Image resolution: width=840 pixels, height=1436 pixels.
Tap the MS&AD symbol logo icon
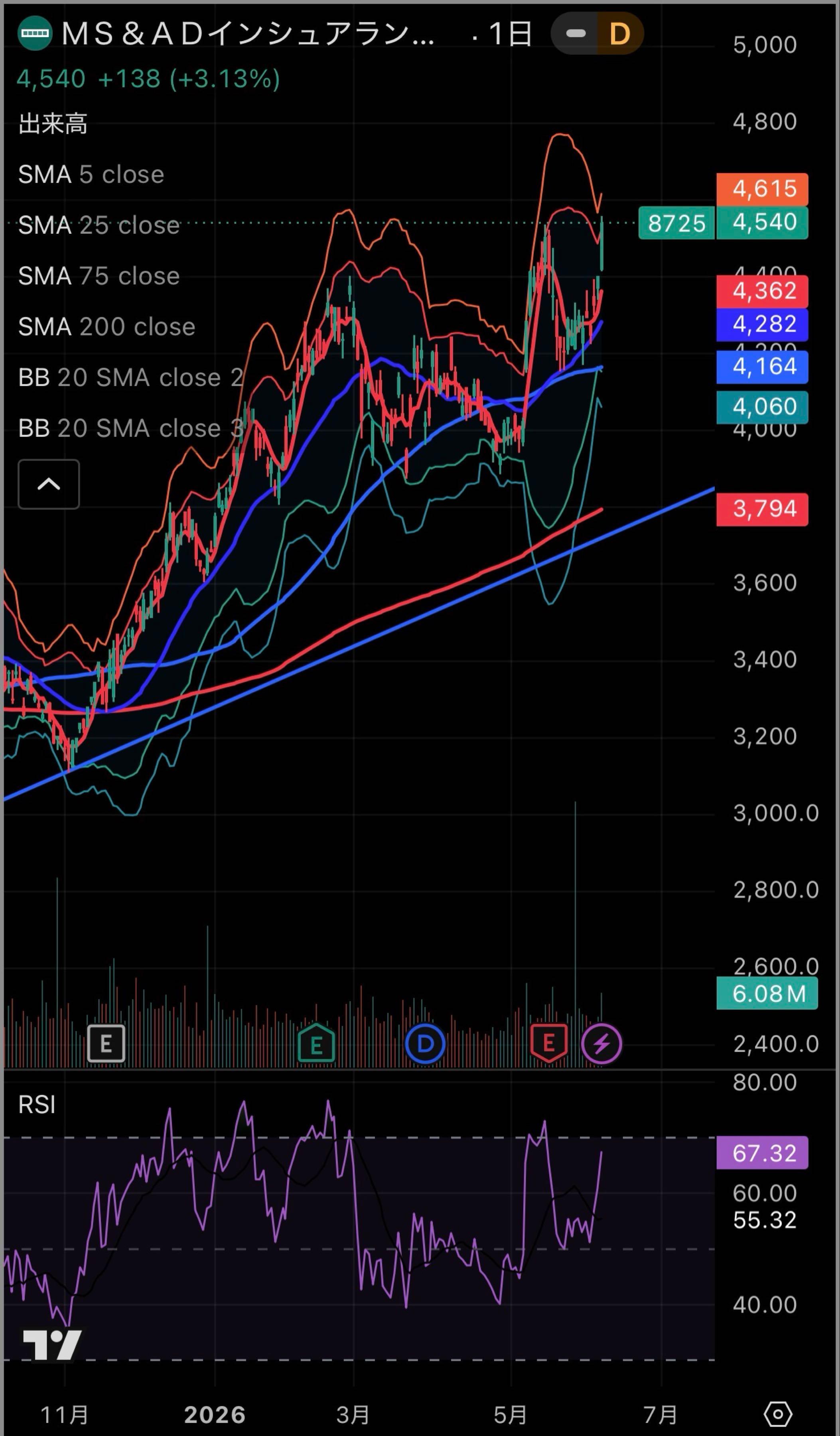point(35,34)
